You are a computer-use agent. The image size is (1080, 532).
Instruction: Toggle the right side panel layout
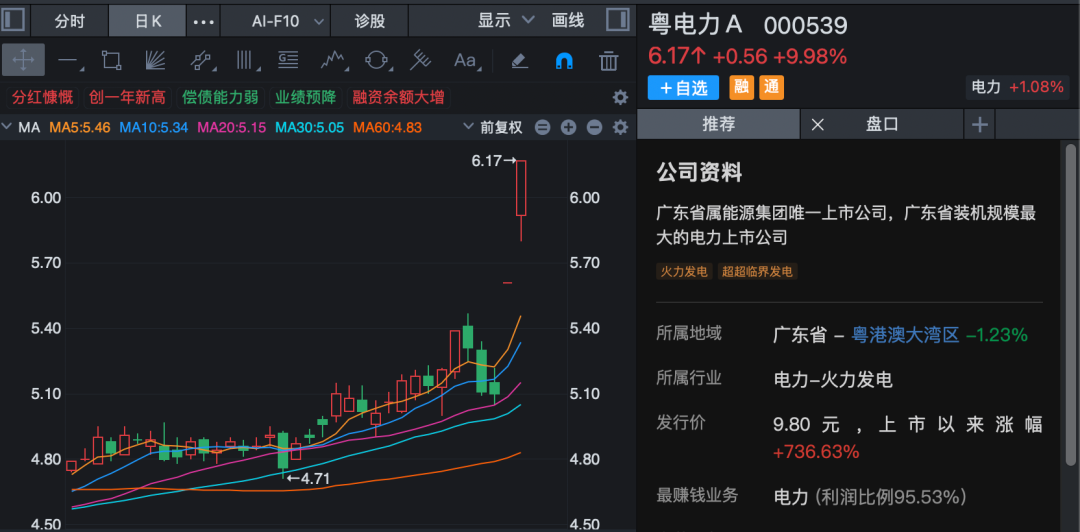pos(618,20)
